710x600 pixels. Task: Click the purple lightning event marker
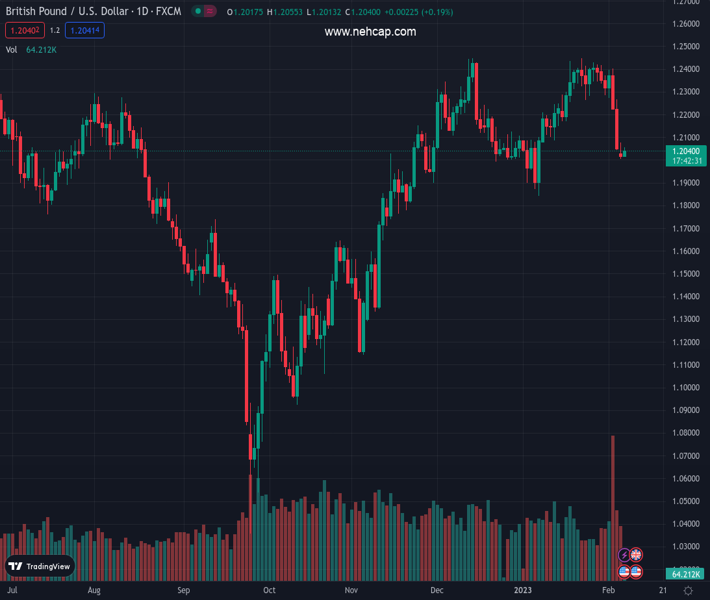(625, 555)
